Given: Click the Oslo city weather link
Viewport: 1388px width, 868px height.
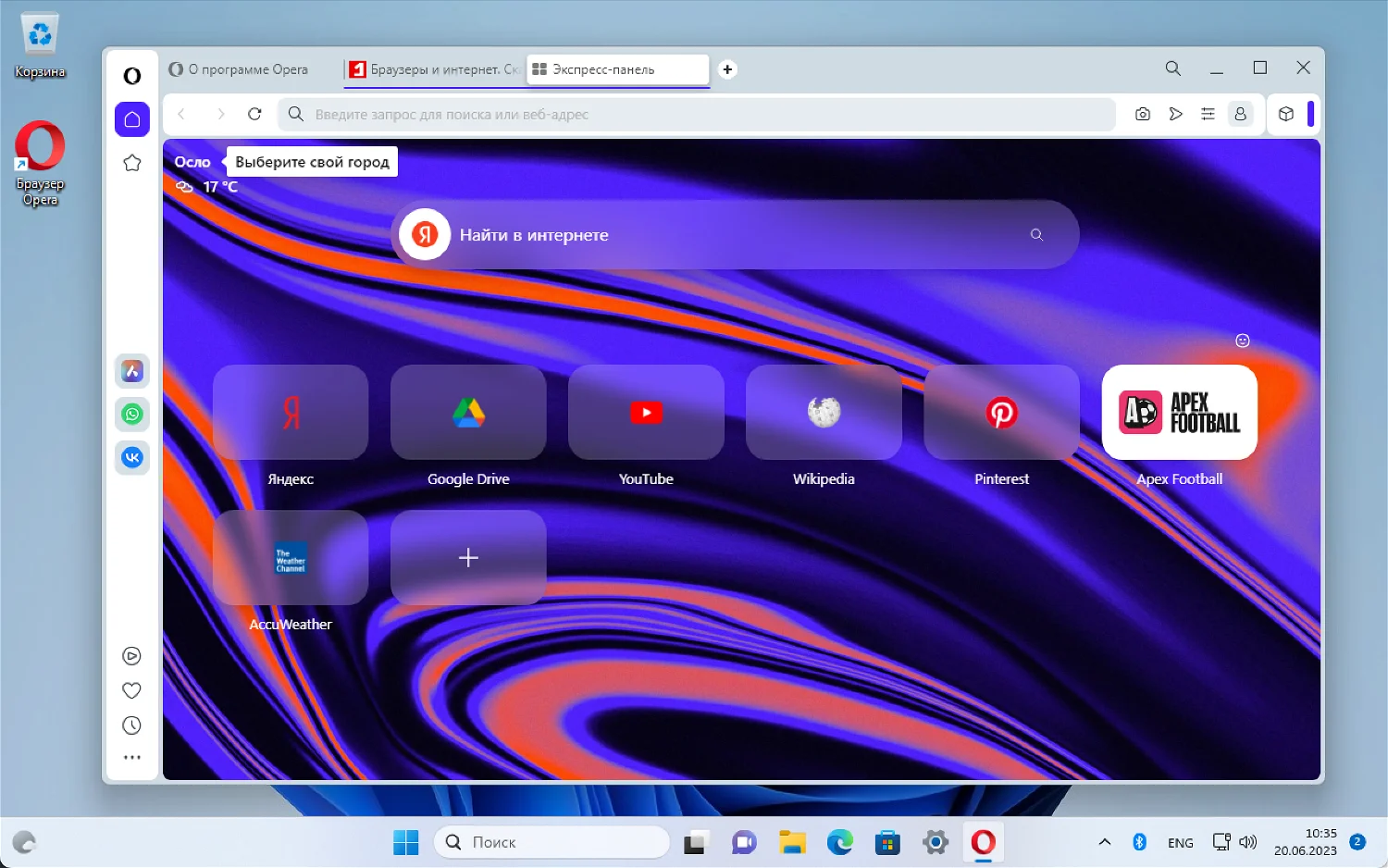Looking at the screenshot, I should [x=192, y=162].
